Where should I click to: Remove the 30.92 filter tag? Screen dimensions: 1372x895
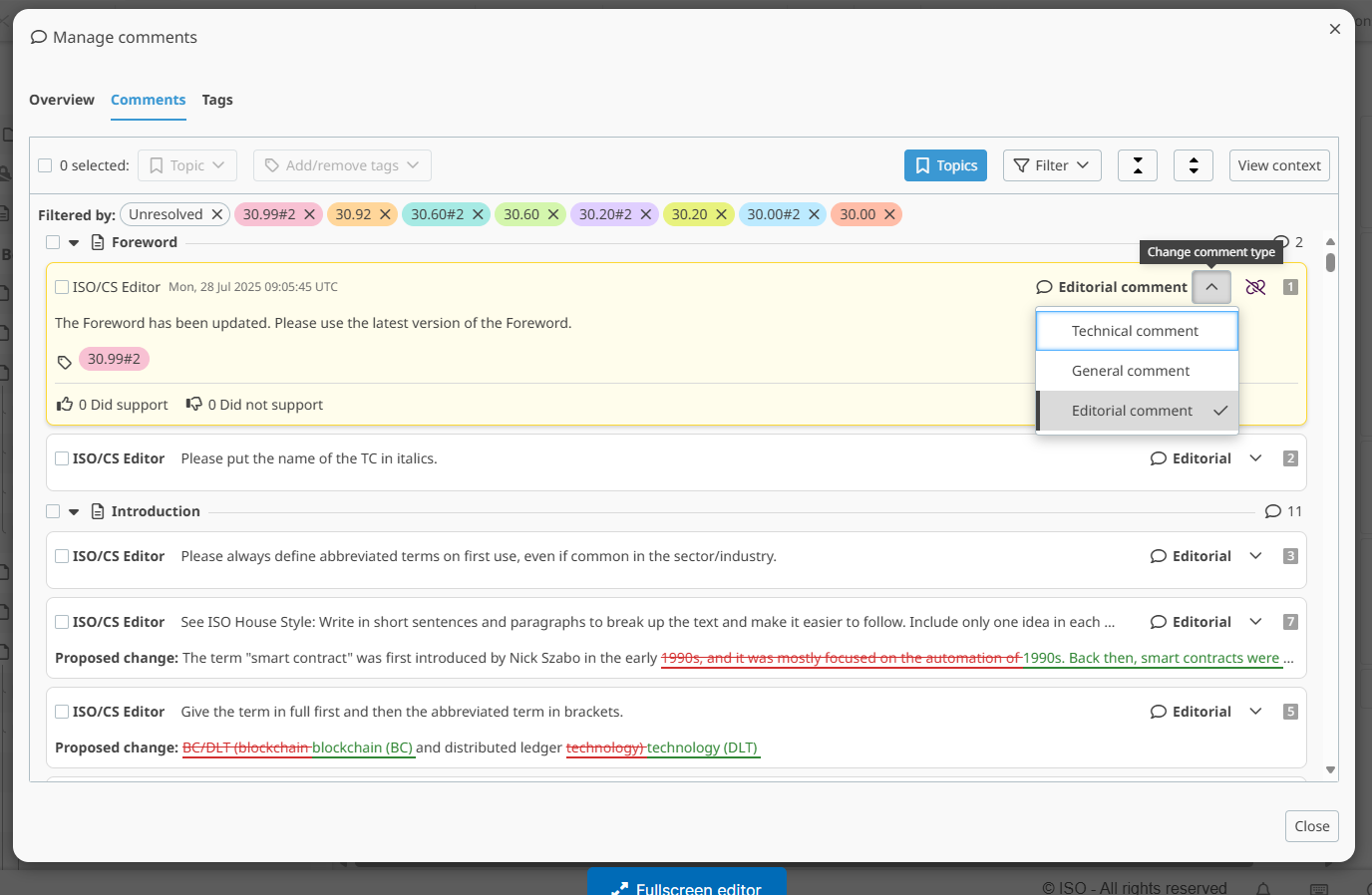pyautogui.click(x=385, y=214)
